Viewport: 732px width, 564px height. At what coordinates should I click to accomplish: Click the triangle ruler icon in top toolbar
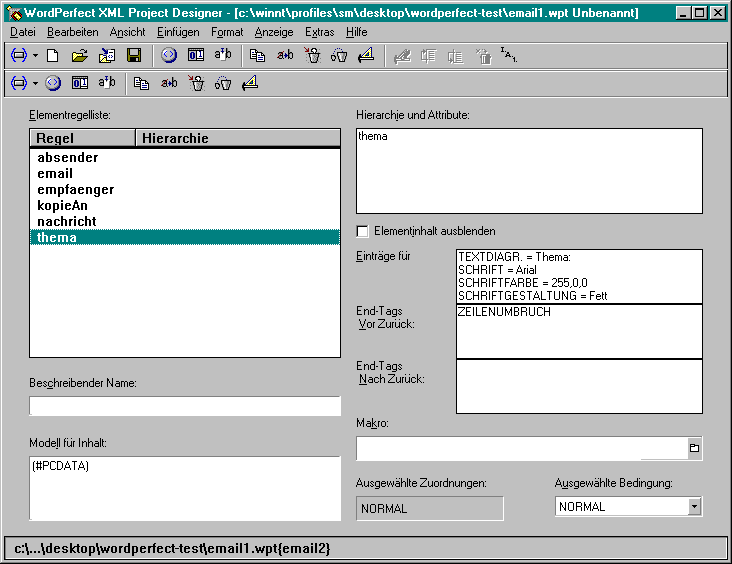pyautogui.click(x=366, y=56)
